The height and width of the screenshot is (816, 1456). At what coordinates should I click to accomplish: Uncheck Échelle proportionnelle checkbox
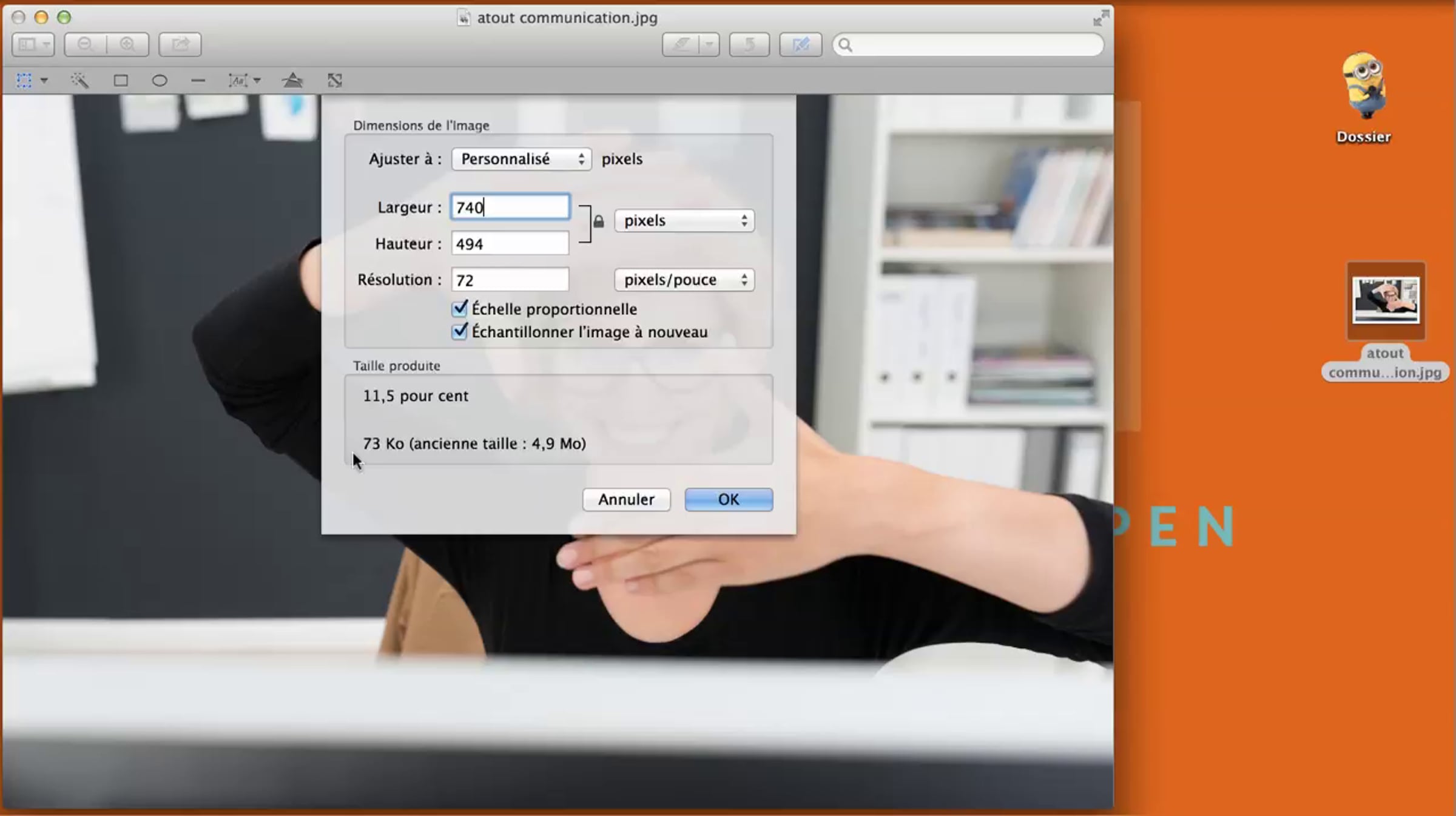tap(460, 309)
